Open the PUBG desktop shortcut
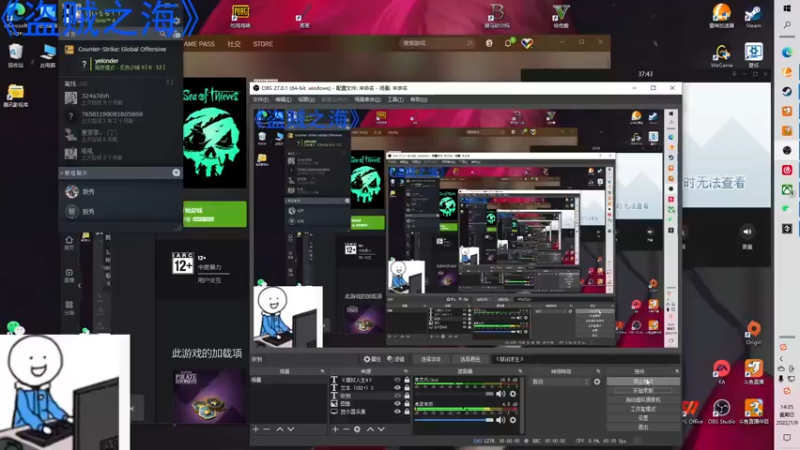 (240, 16)
